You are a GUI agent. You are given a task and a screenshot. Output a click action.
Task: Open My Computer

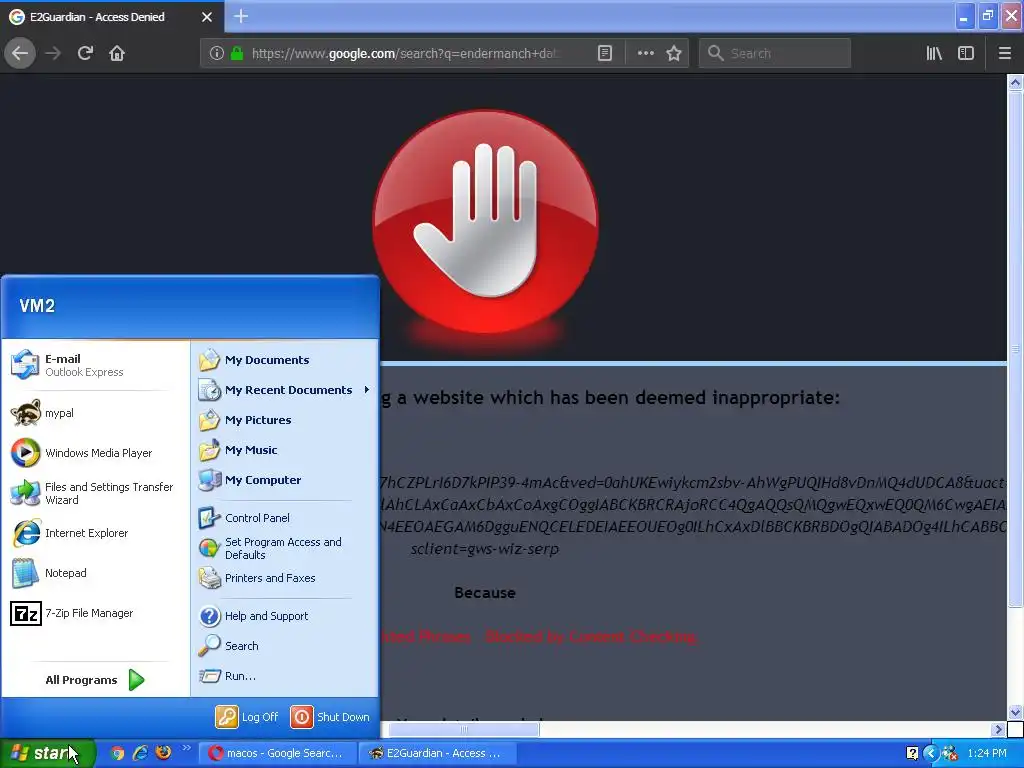pos(285,480)
